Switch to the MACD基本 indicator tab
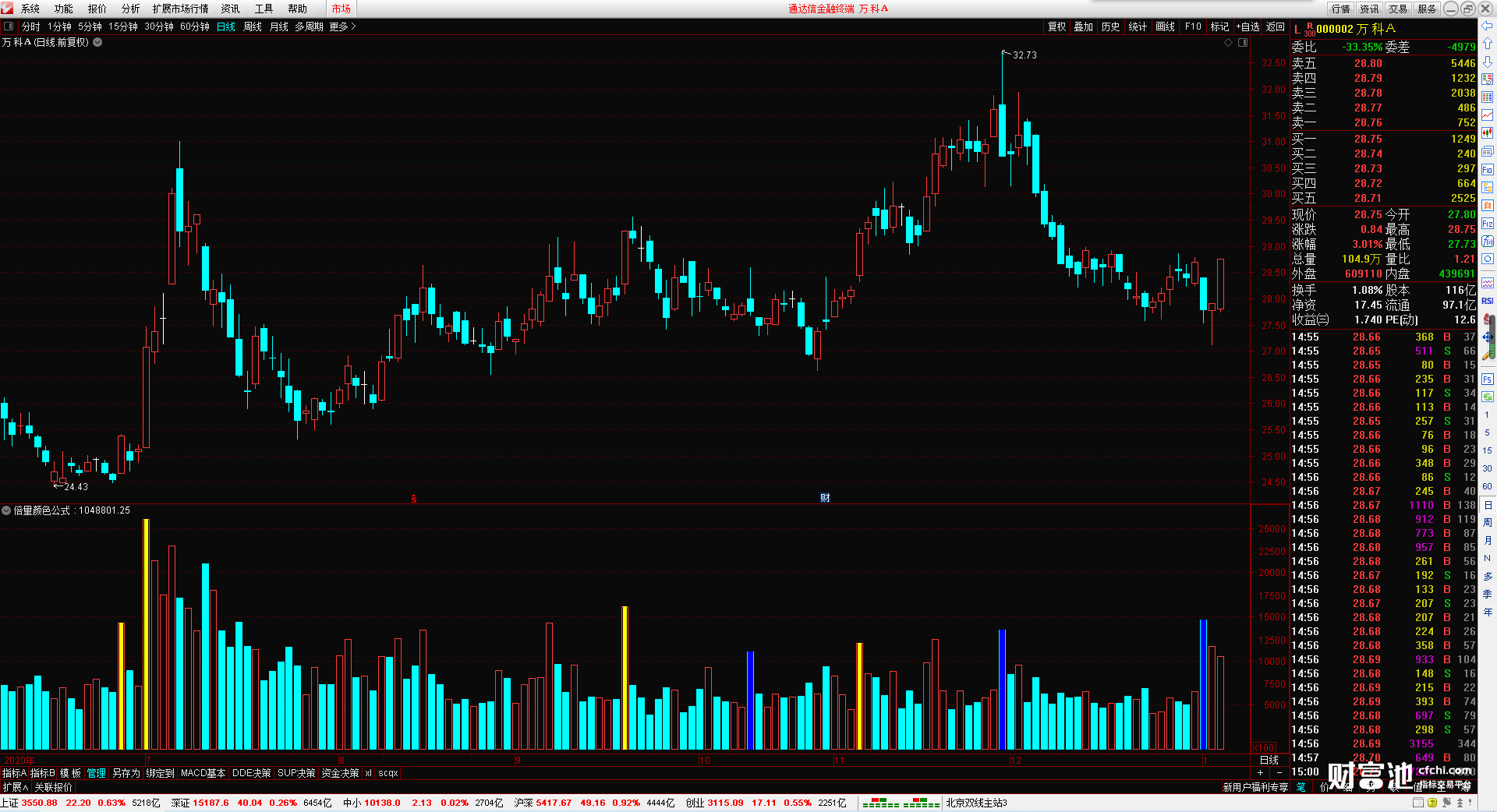1497x812 pixels. (203, 773)
